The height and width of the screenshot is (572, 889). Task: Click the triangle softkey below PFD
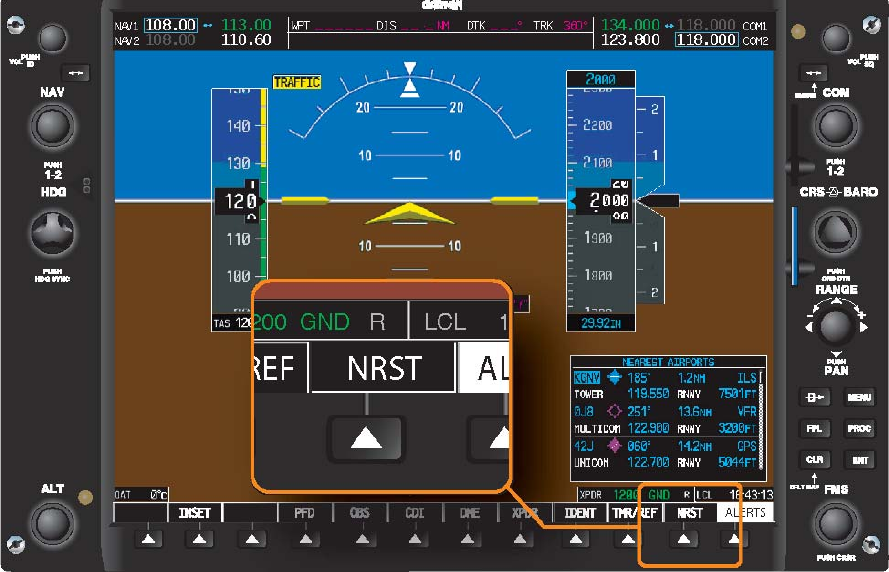(x=306, y=539)
